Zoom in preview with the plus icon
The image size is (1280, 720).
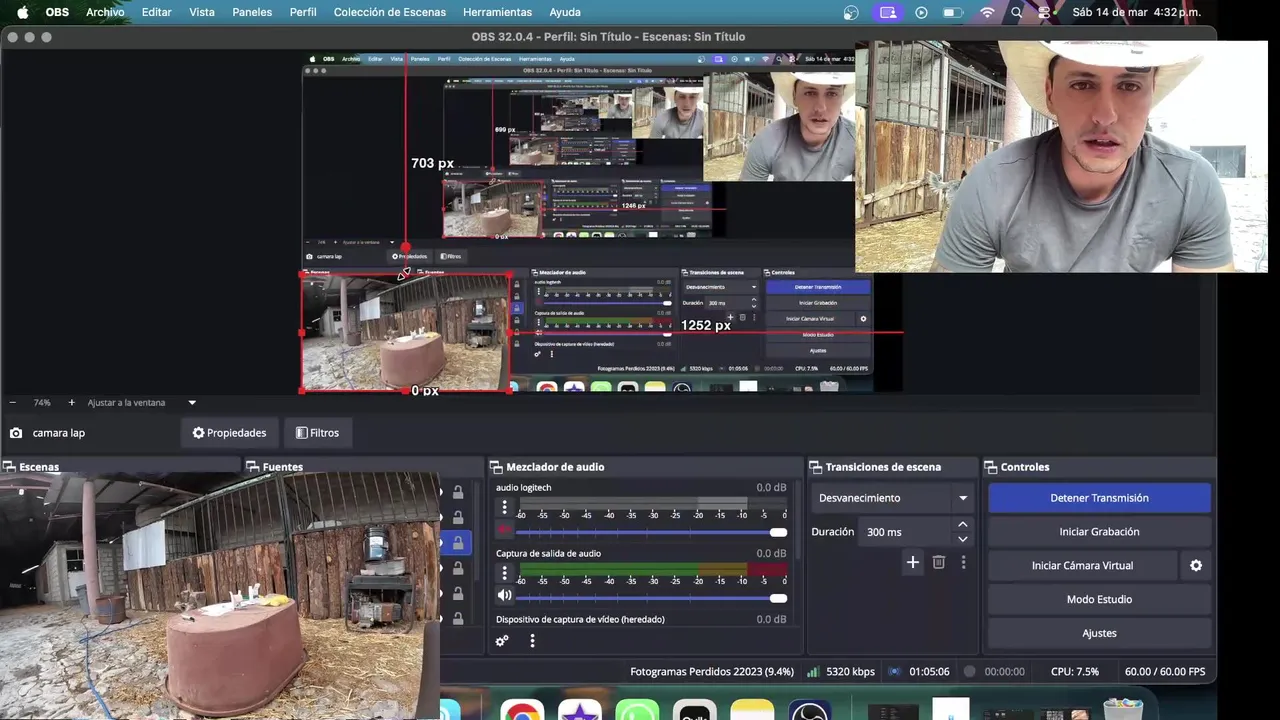click(x=71, y=403)
